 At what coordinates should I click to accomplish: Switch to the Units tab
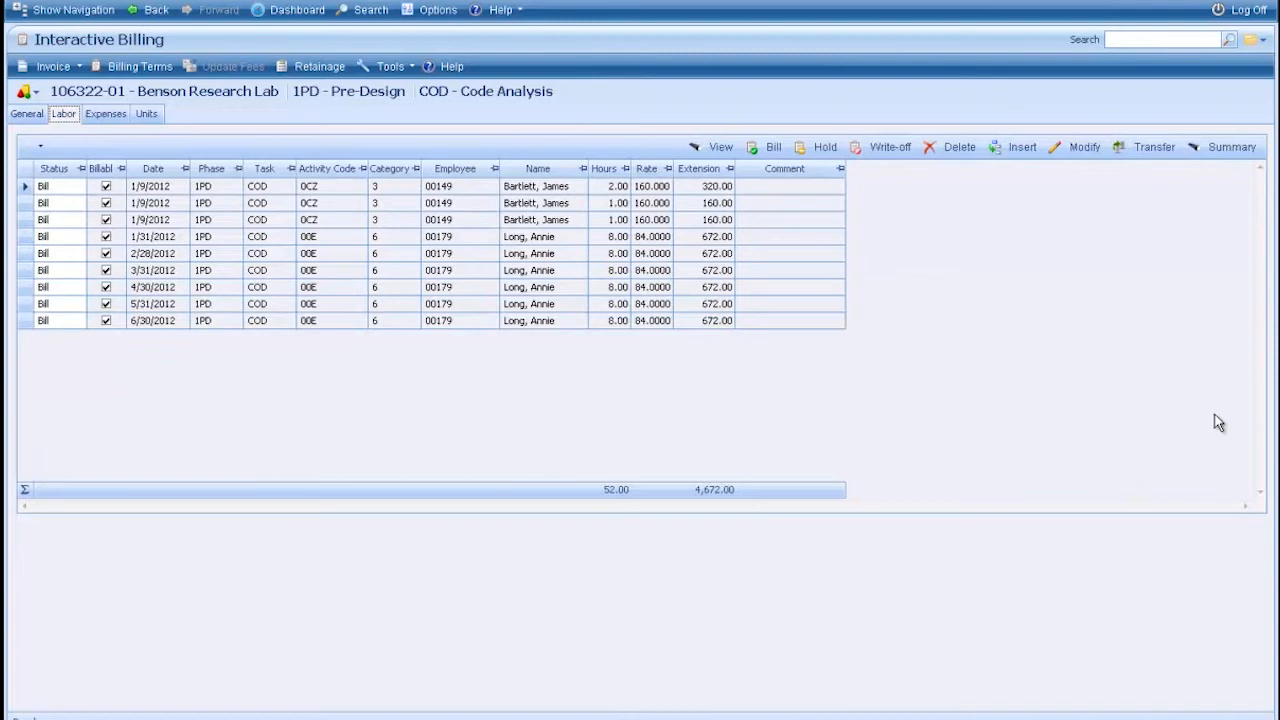click(x=147, y=114)
